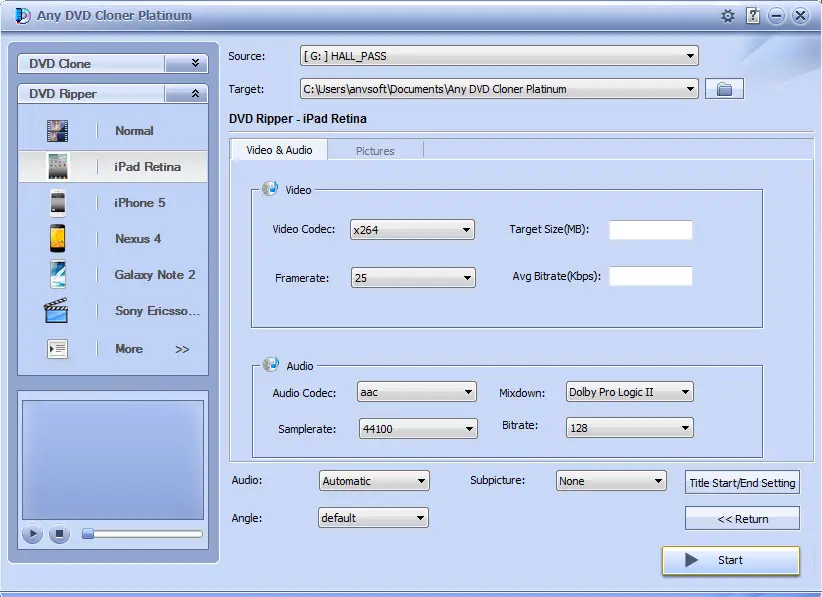Click the Start button
This screenshot has height=597, width=822.
click(731, 560)
